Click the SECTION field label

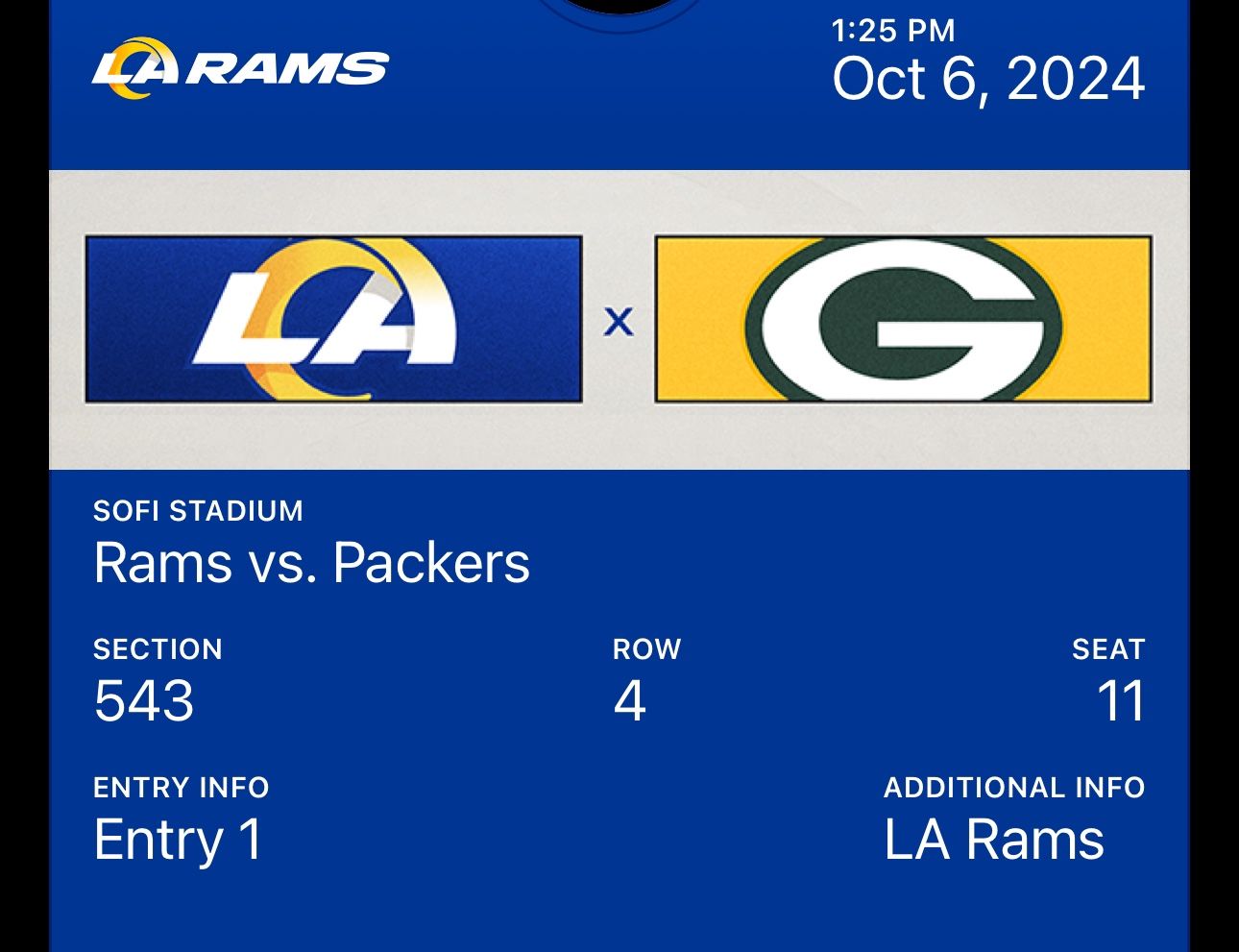click(158, 648)
